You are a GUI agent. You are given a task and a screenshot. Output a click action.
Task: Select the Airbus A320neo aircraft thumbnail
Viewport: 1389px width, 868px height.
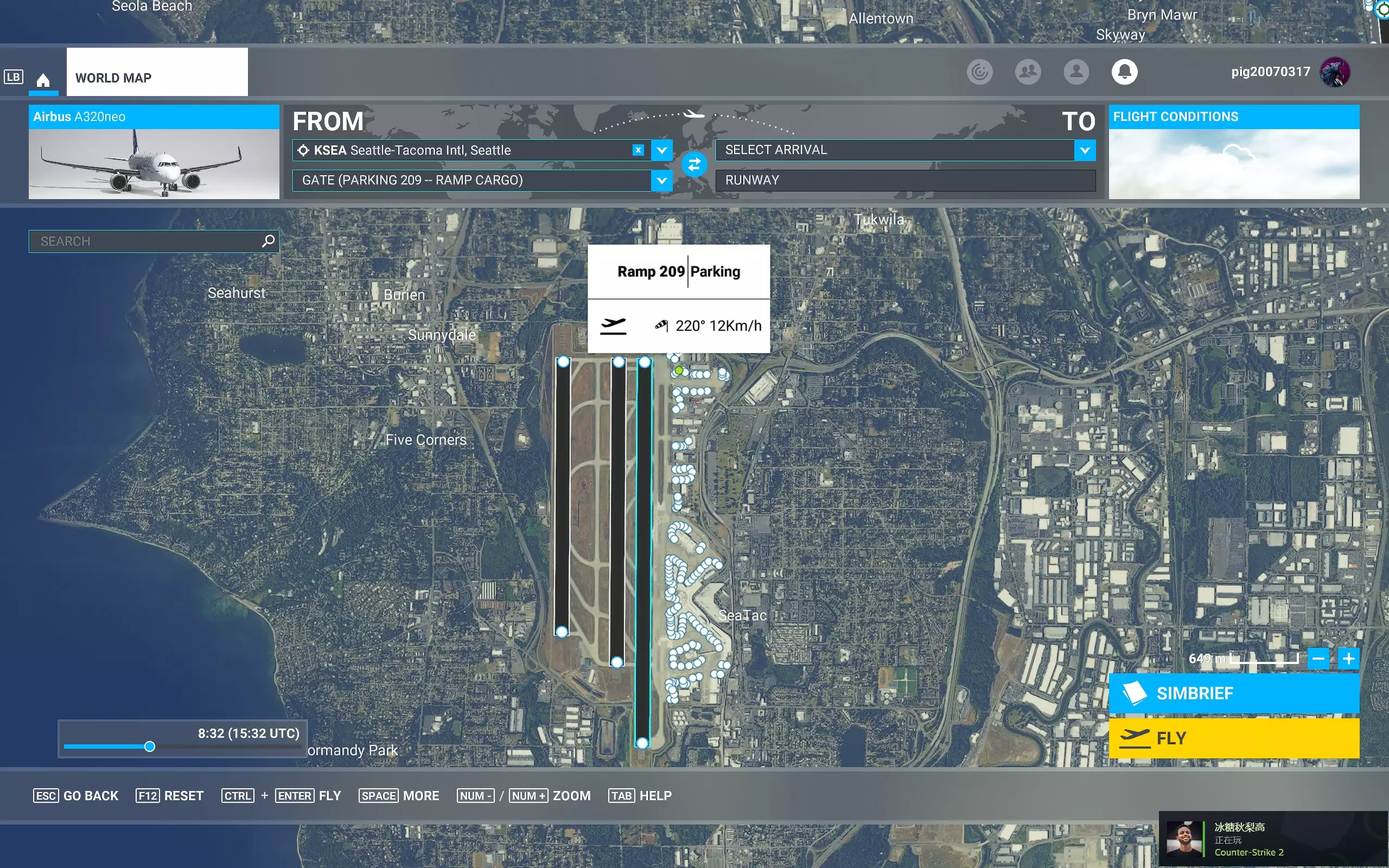154,164
